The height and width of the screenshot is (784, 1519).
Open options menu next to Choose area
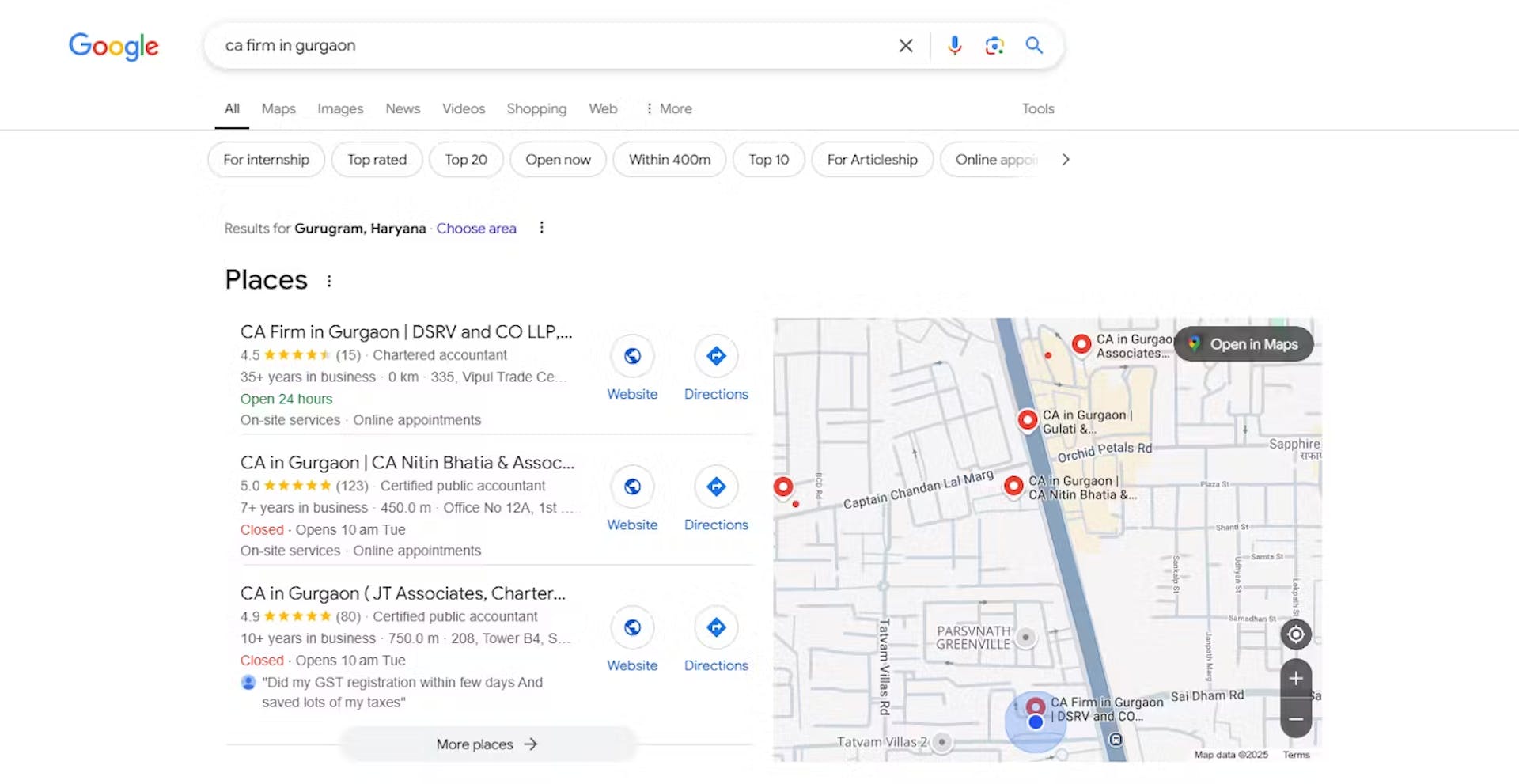[541, 228]
